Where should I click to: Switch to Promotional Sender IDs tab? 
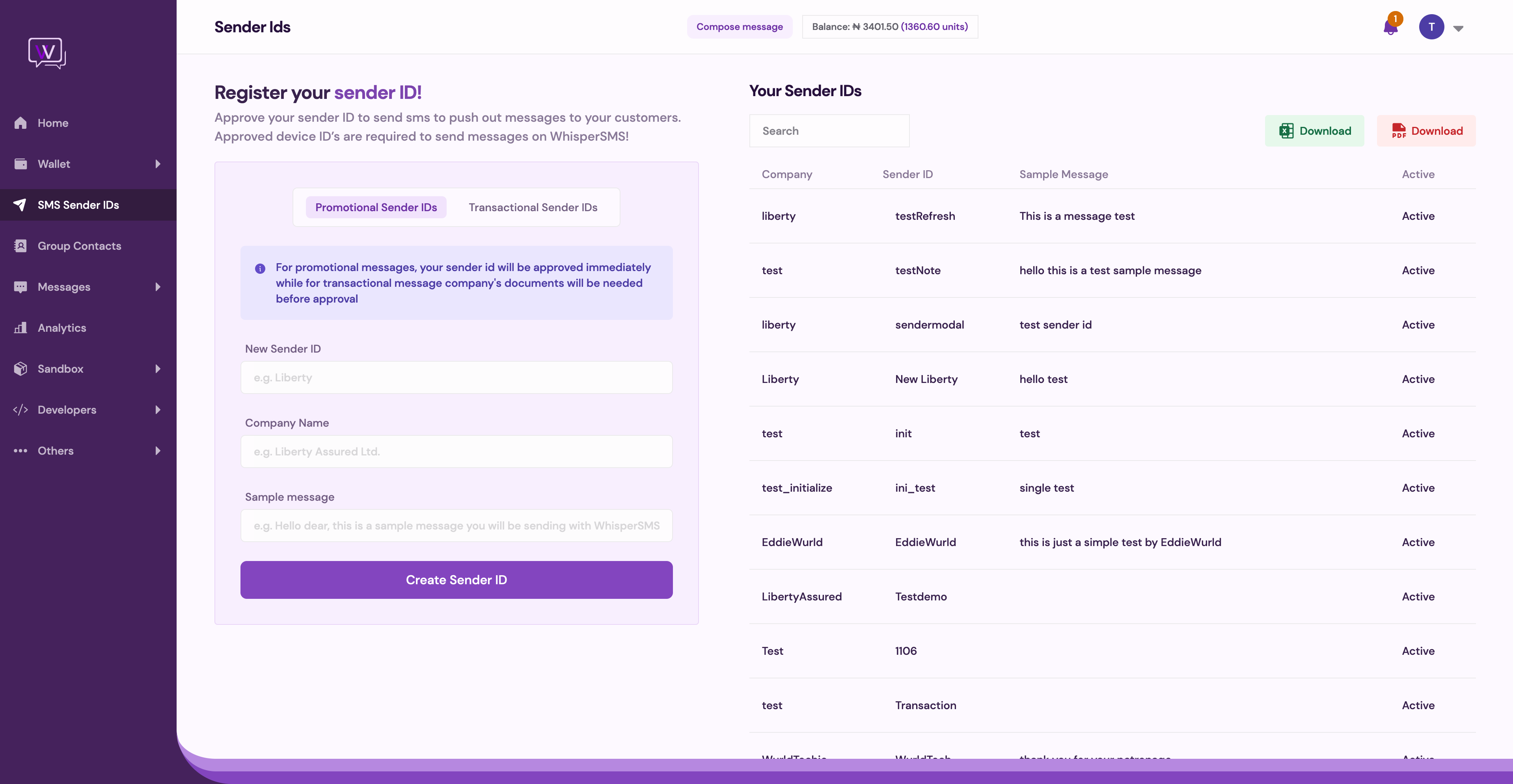[376, 207]
